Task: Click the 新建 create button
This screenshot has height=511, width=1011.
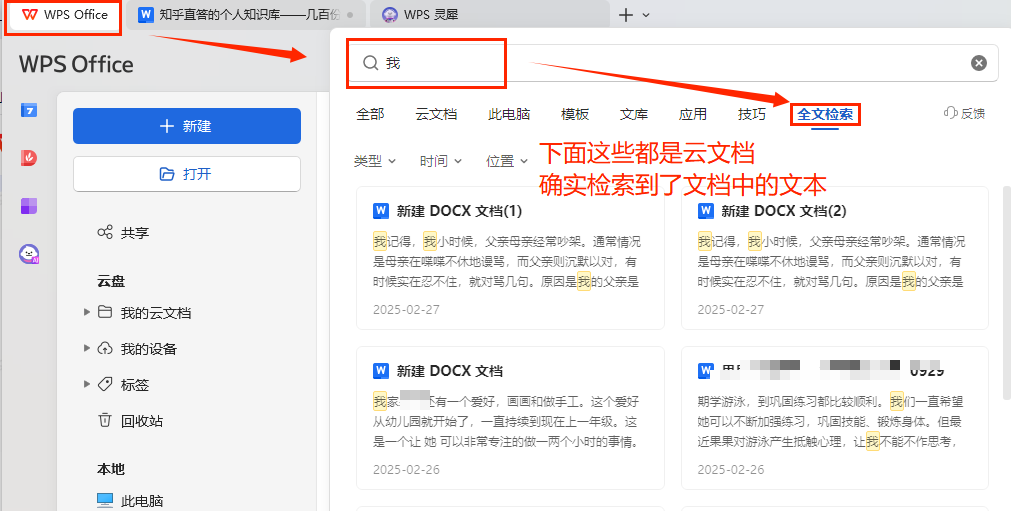Action: pos(187,126)
